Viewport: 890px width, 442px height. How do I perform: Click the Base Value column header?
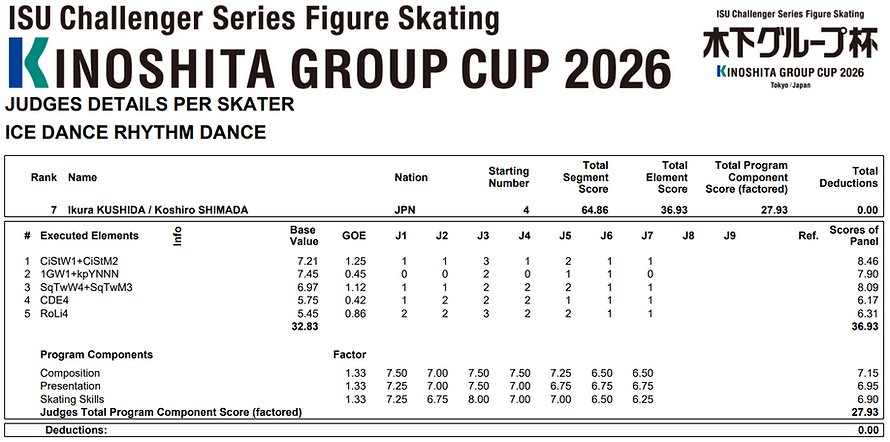(304, 235)
